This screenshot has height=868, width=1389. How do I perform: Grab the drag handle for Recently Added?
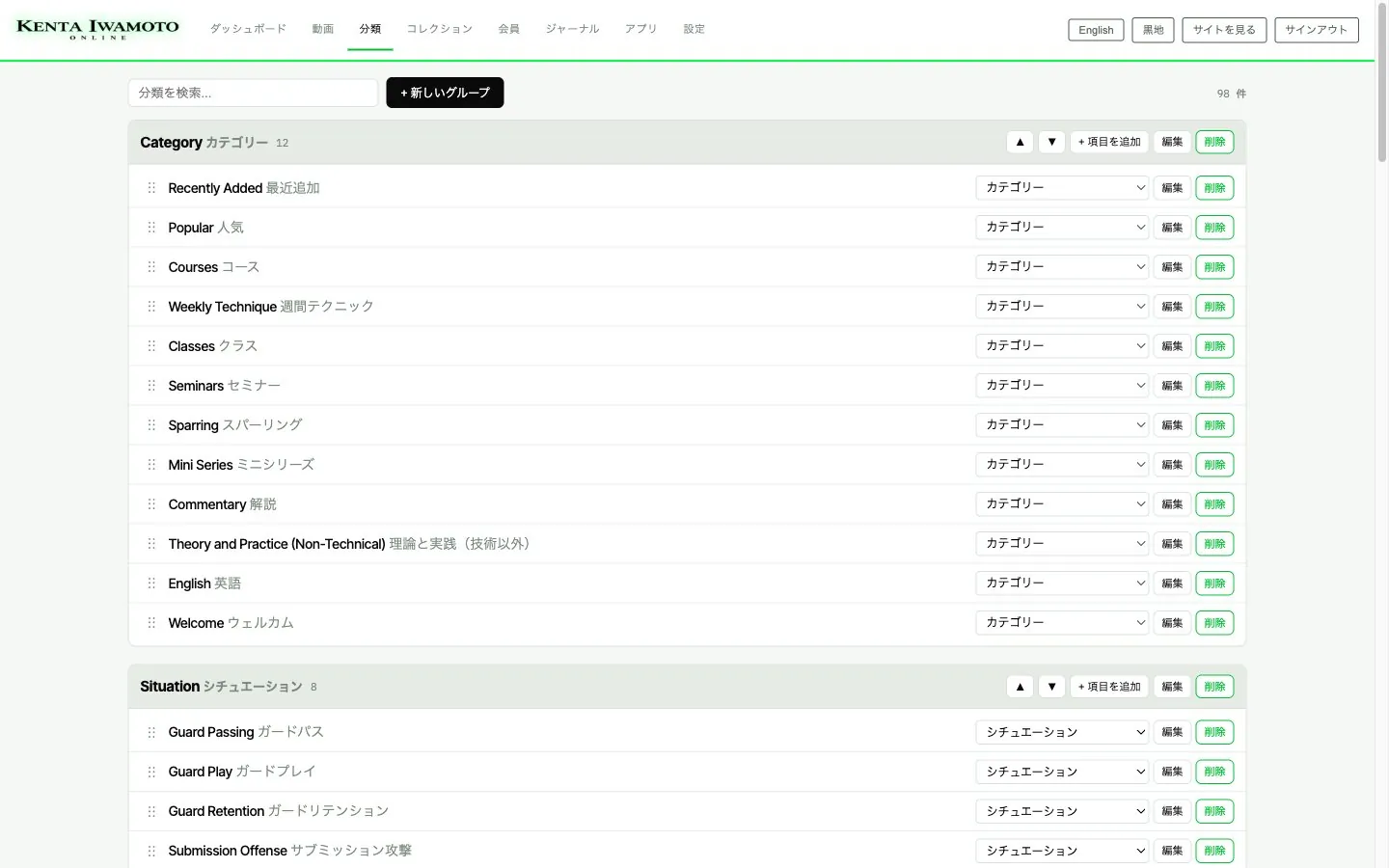coord(151,188)
